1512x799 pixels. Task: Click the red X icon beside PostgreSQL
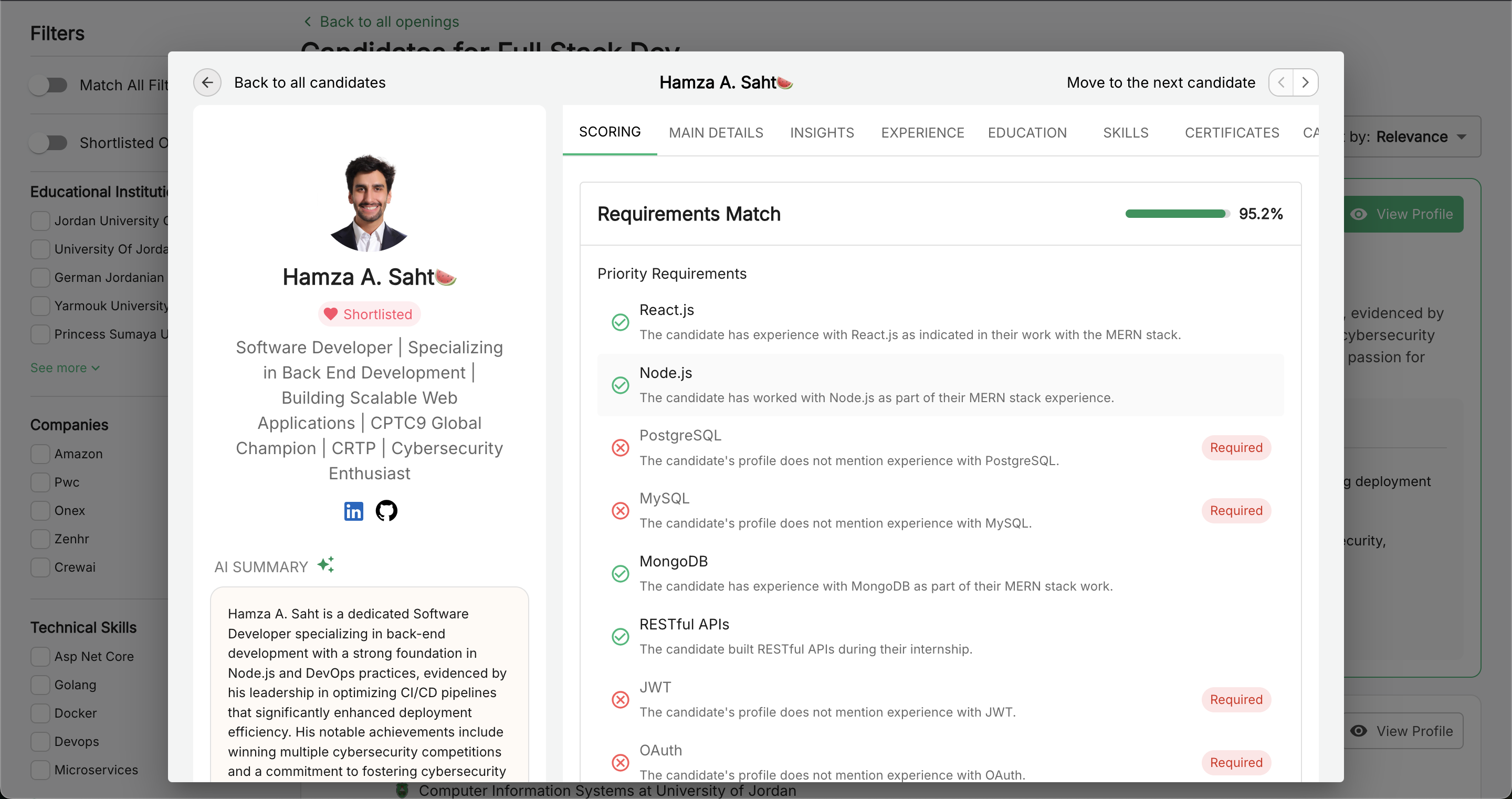[x=620, y=448]
